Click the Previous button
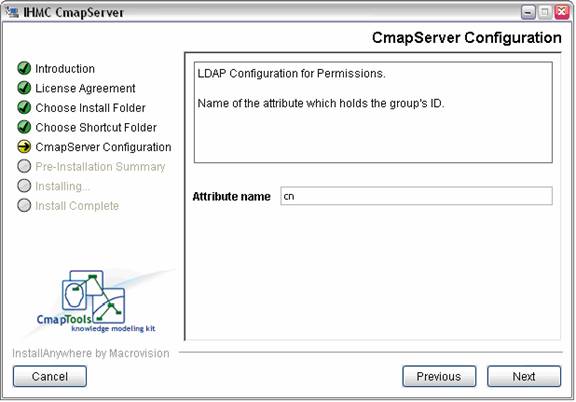This screenshot has height=402, width=576. tap(439, 376)
